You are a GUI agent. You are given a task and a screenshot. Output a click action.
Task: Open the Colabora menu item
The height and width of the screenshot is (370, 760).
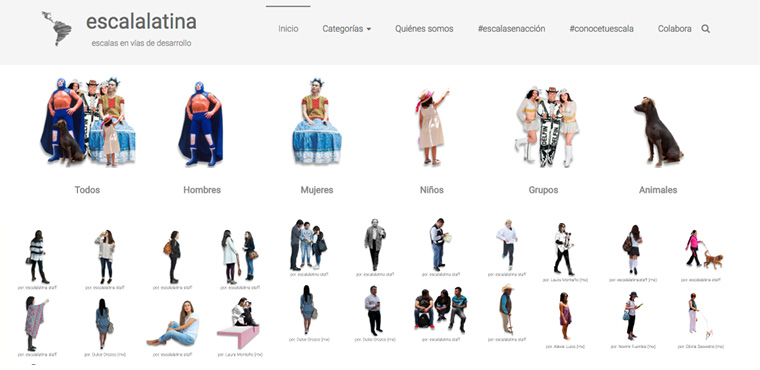[x=674, y=29]
